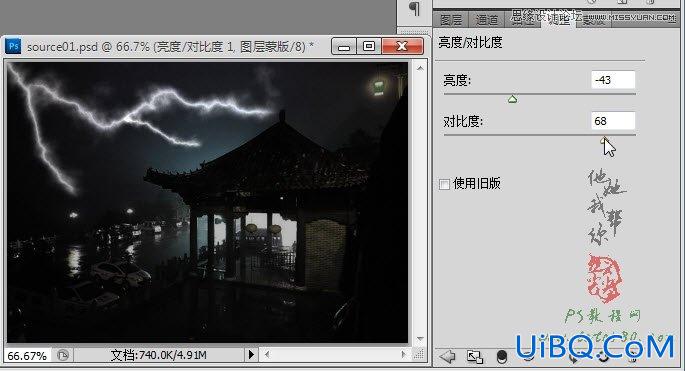This screenshot has height=371, width=685.
Task: Click vertical scrollbar down arrow in document
Action: tap(420, 339)
